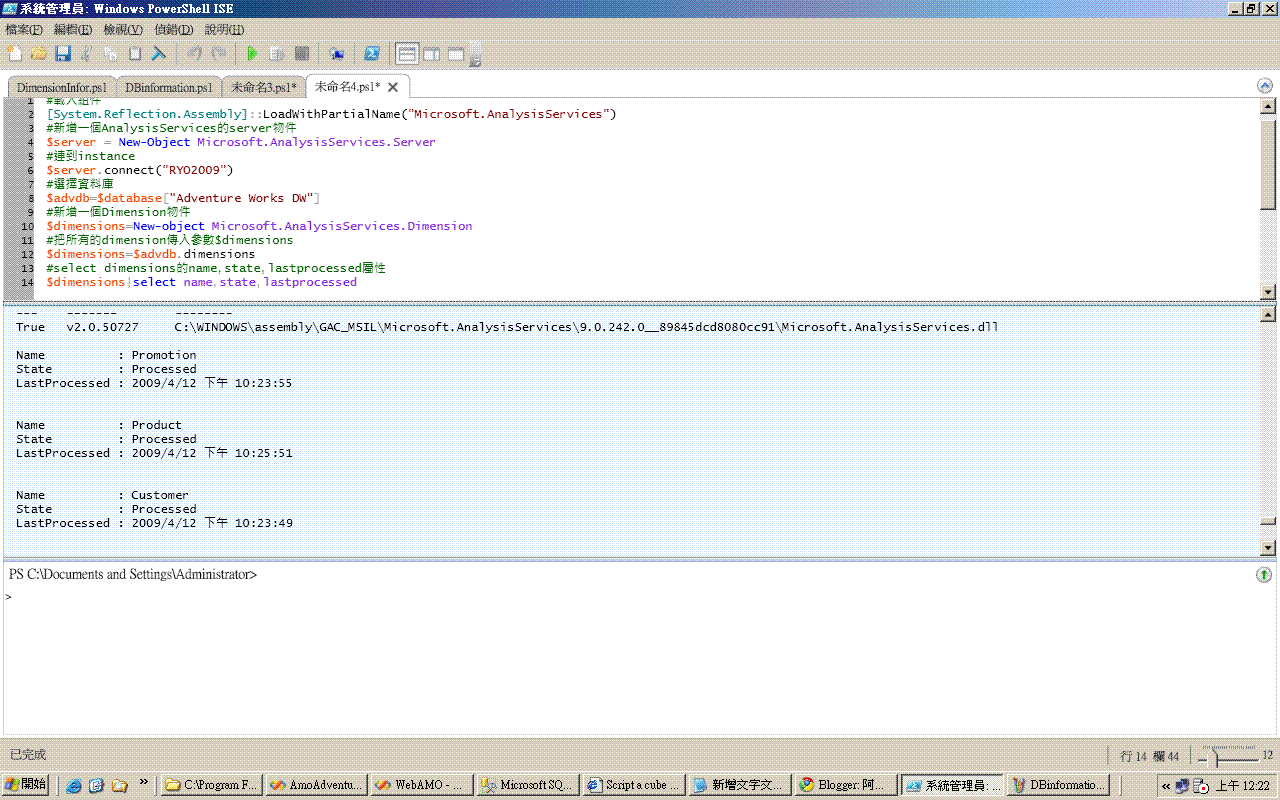Switch to Blogger Chrome taskbar window
The width and height of the screenshot is (1280, 800).
pos(846,785)
